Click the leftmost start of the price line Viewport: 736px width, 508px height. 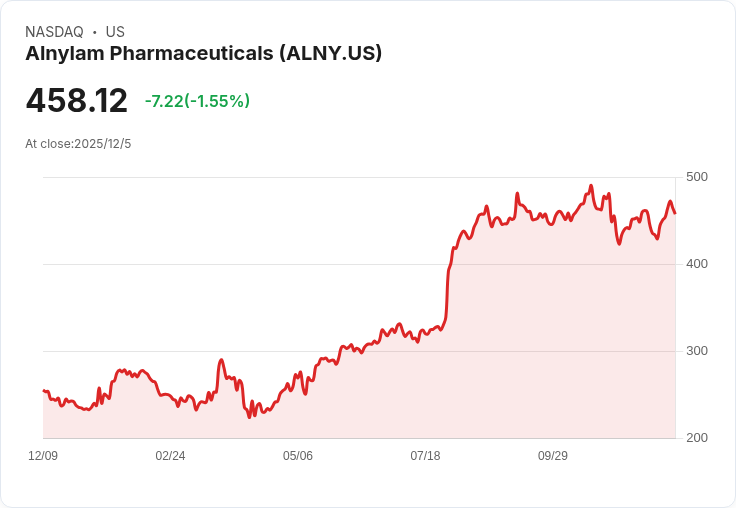point(44,391)
